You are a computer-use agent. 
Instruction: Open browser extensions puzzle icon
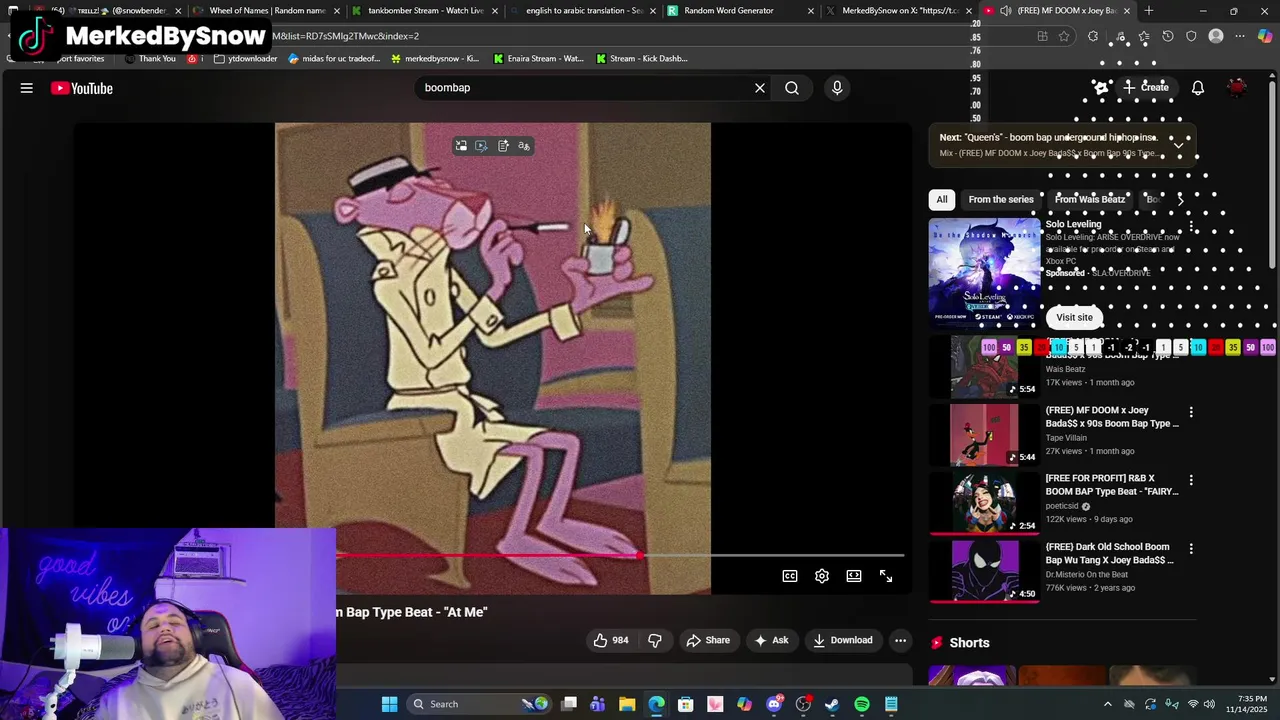click(1093, 36)
